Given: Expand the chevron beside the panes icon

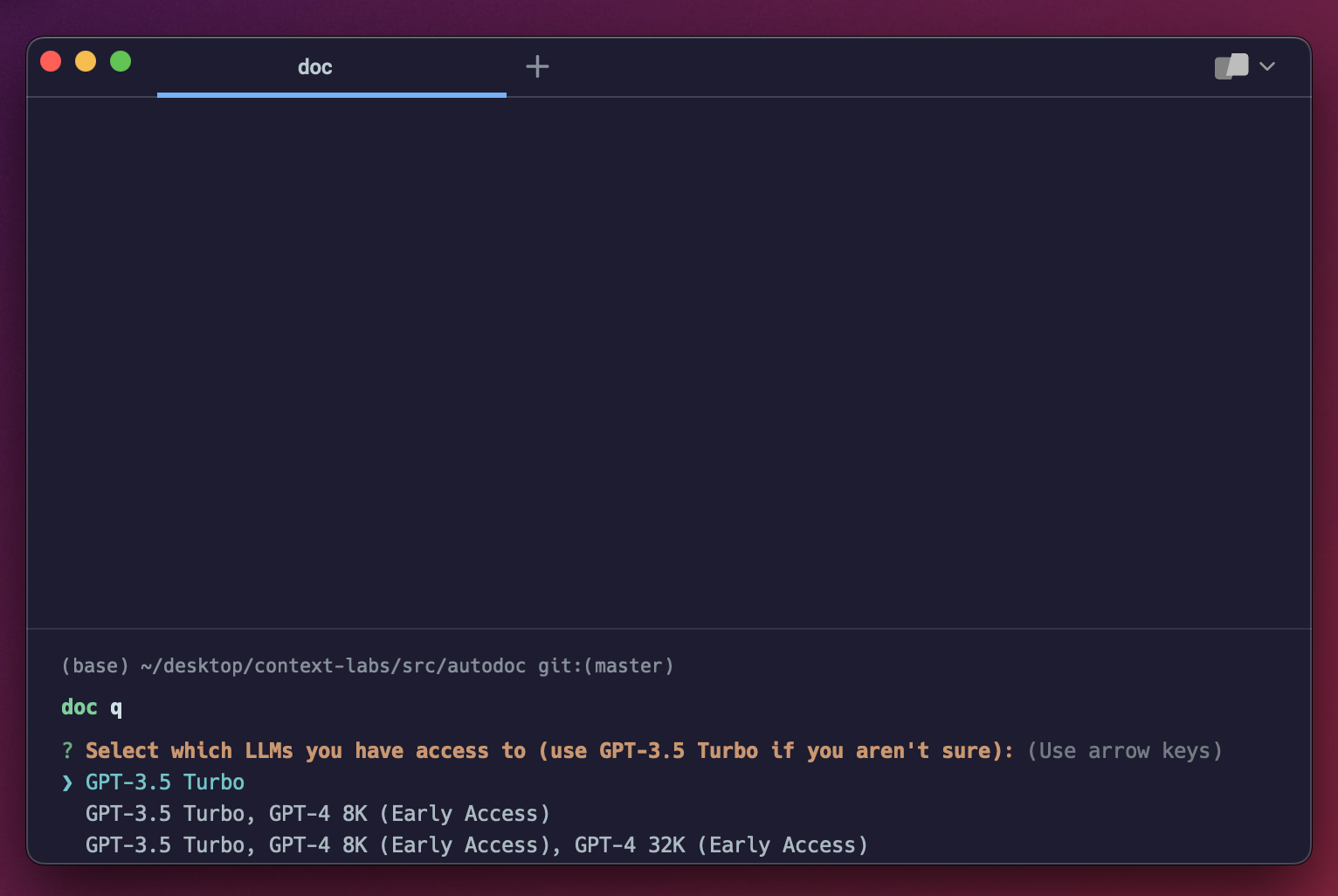Looking at the screenshot, I should pos(1267,66).
